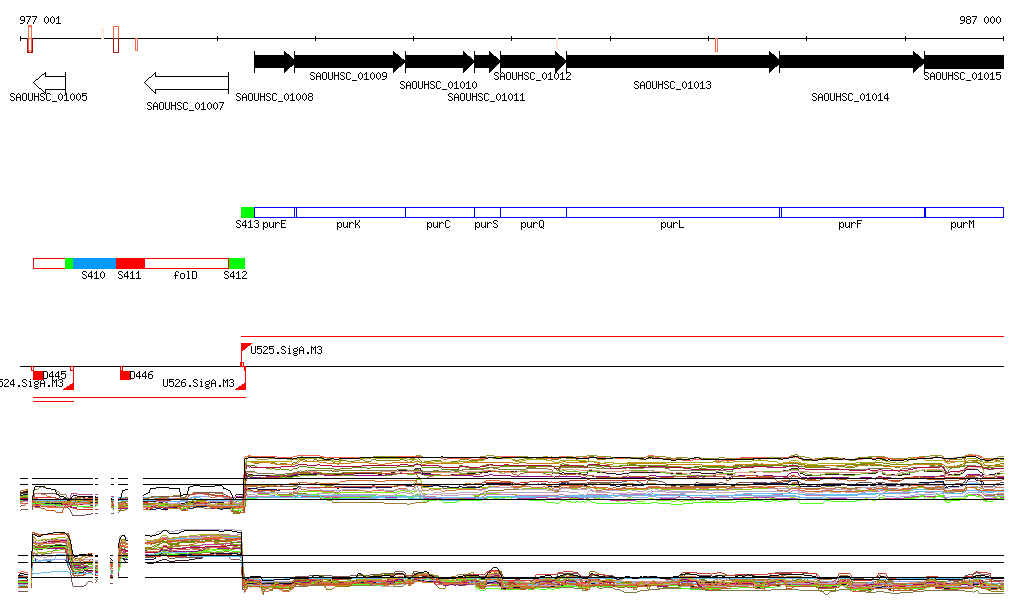Select the SAOUHSC_01007 white gene arrow
This screenshot has width=1024, height=611.
(x=186, y=82)
